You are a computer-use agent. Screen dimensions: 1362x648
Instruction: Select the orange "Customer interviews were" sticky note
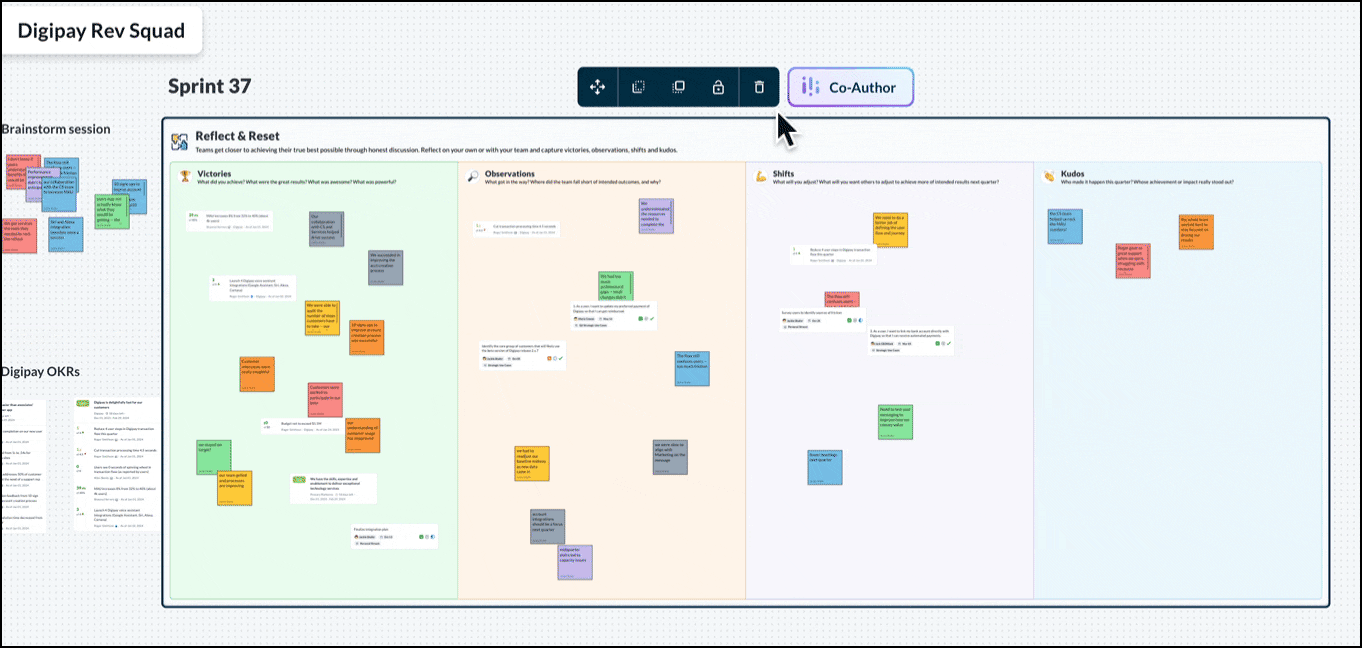tap(257, 374)
